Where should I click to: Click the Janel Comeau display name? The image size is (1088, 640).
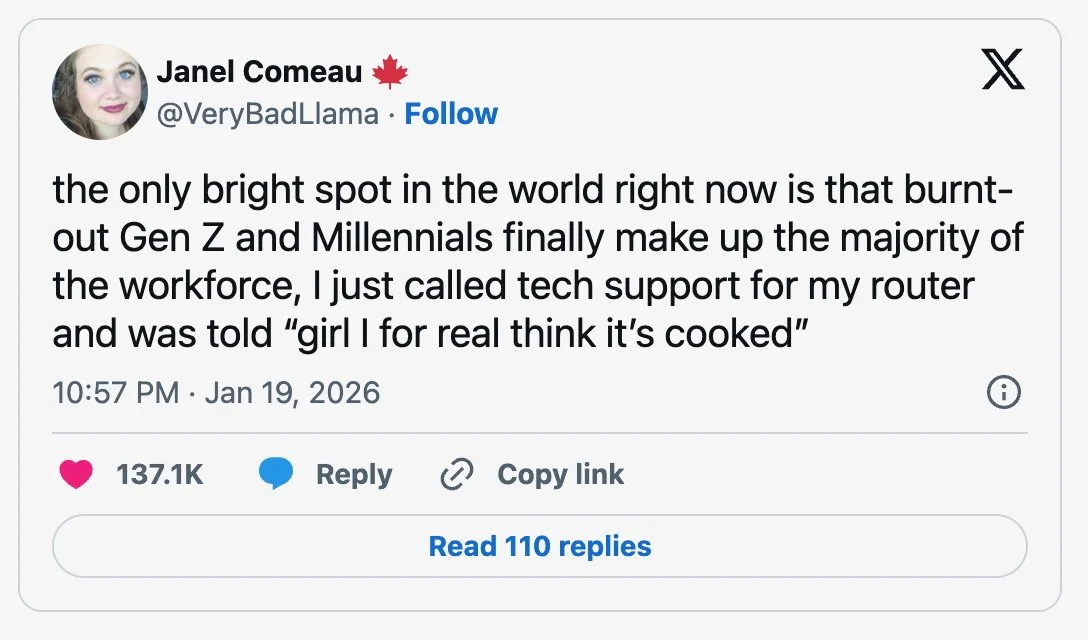pyautogui.click(x=259, y=72)
